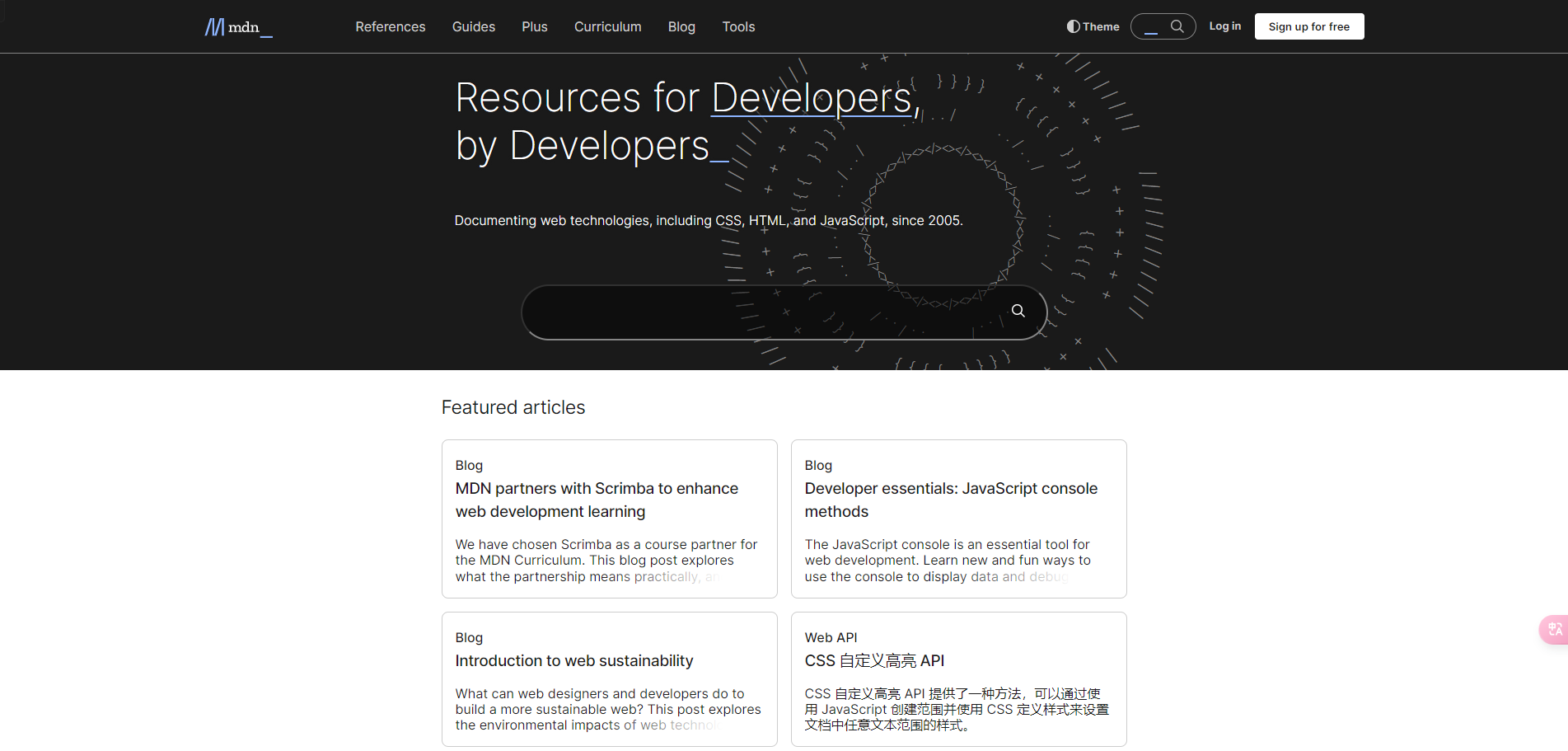Open the Guides menu

(x=474, y=26)
